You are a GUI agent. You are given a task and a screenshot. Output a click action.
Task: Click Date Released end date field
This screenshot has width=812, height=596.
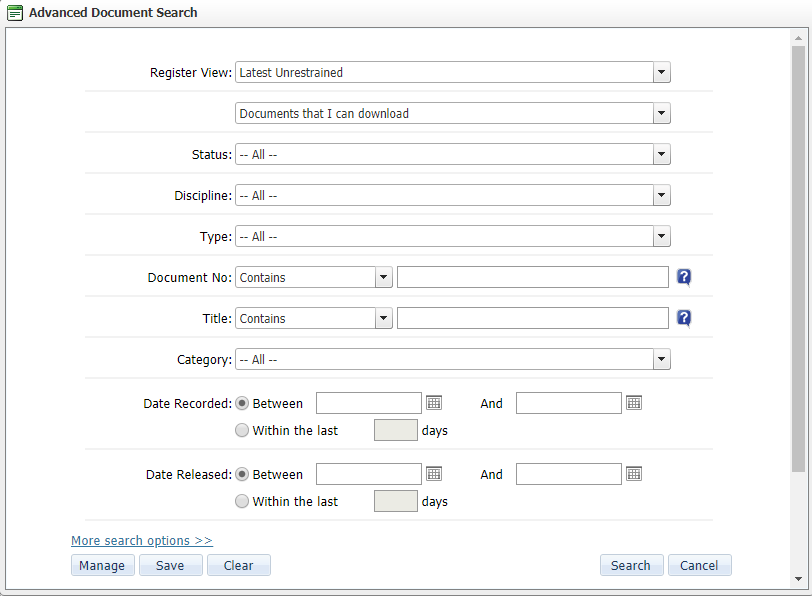click(x=569, y=474)
